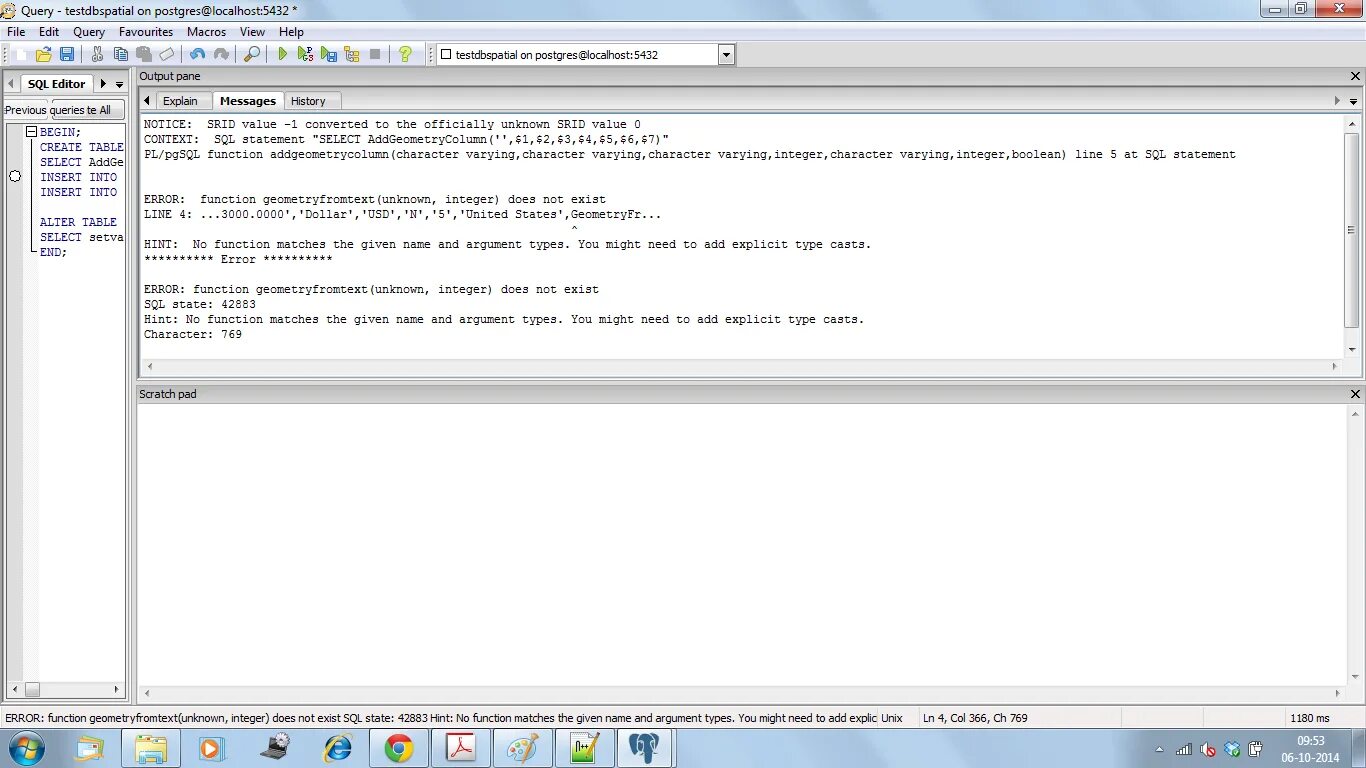Screen dimensions: 1366x768
Task: Open the File menu
Action: tap(16, 32)
